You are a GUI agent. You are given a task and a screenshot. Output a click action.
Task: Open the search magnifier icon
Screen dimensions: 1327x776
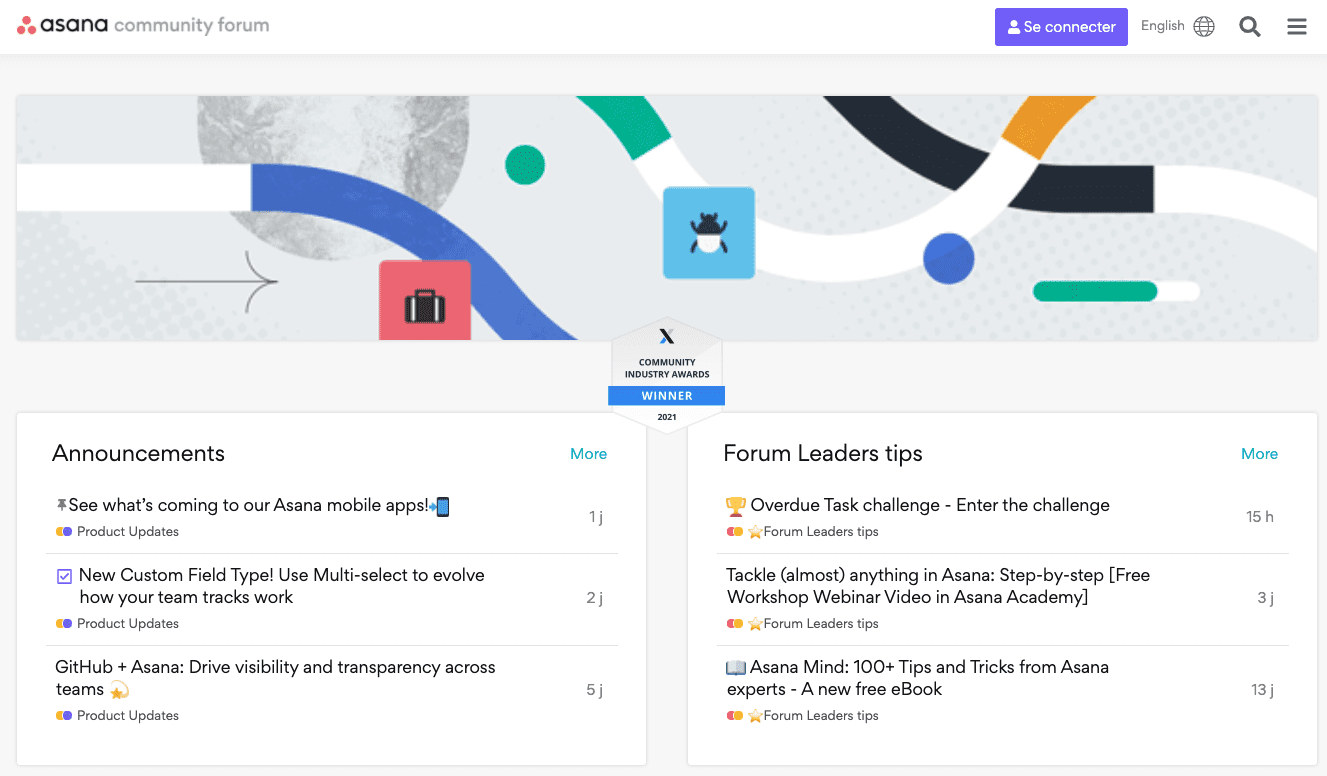coord(1250,27)
